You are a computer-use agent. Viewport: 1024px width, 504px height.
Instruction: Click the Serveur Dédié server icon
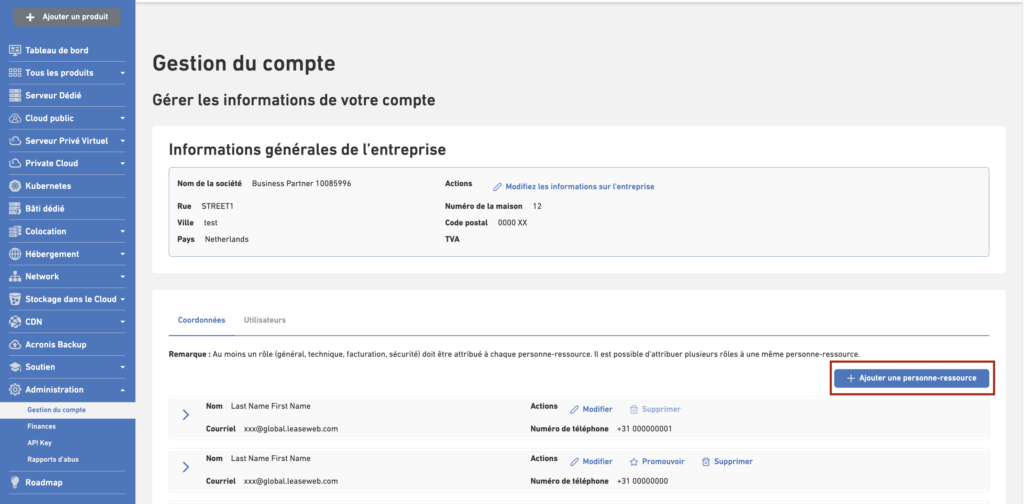click(x=15, y=95)
